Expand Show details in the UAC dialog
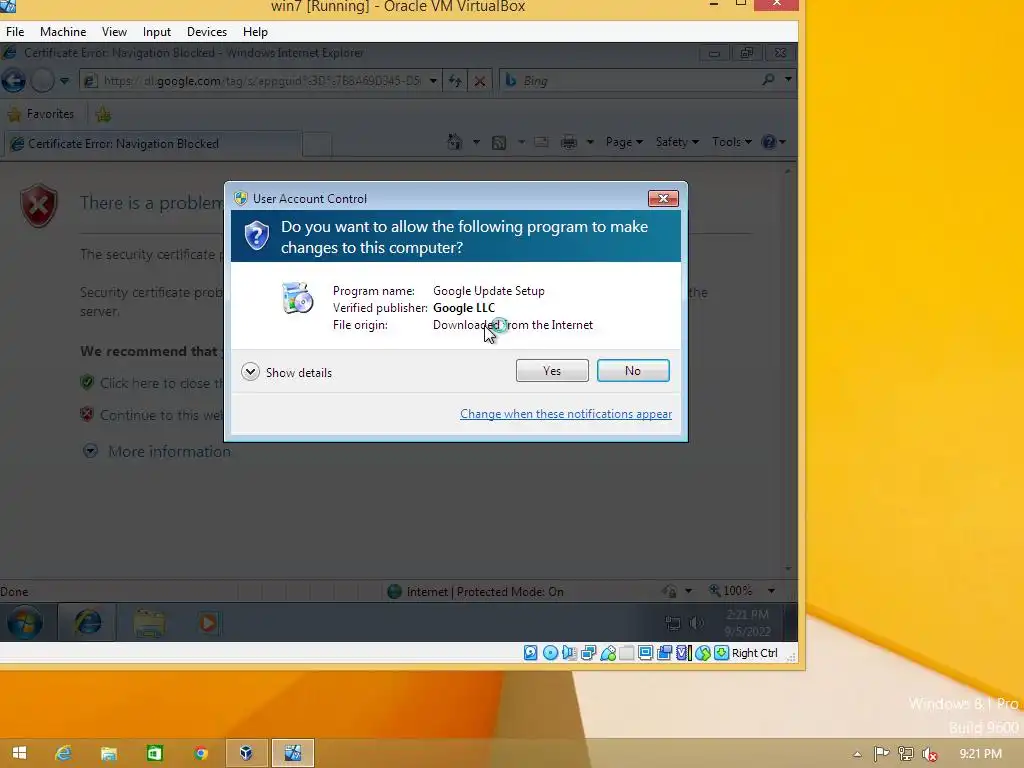This screenshot has width=1024, height=768. 287,372
